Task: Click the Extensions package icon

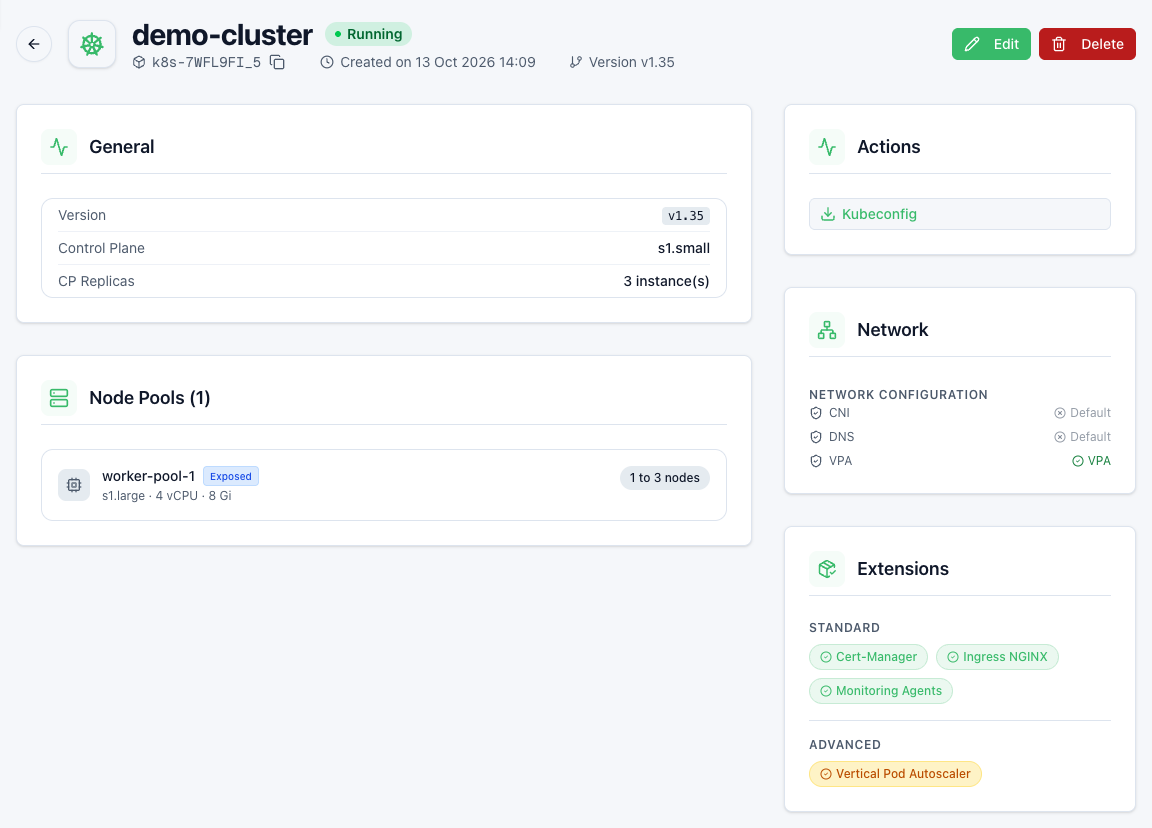Action: point(827,569)
